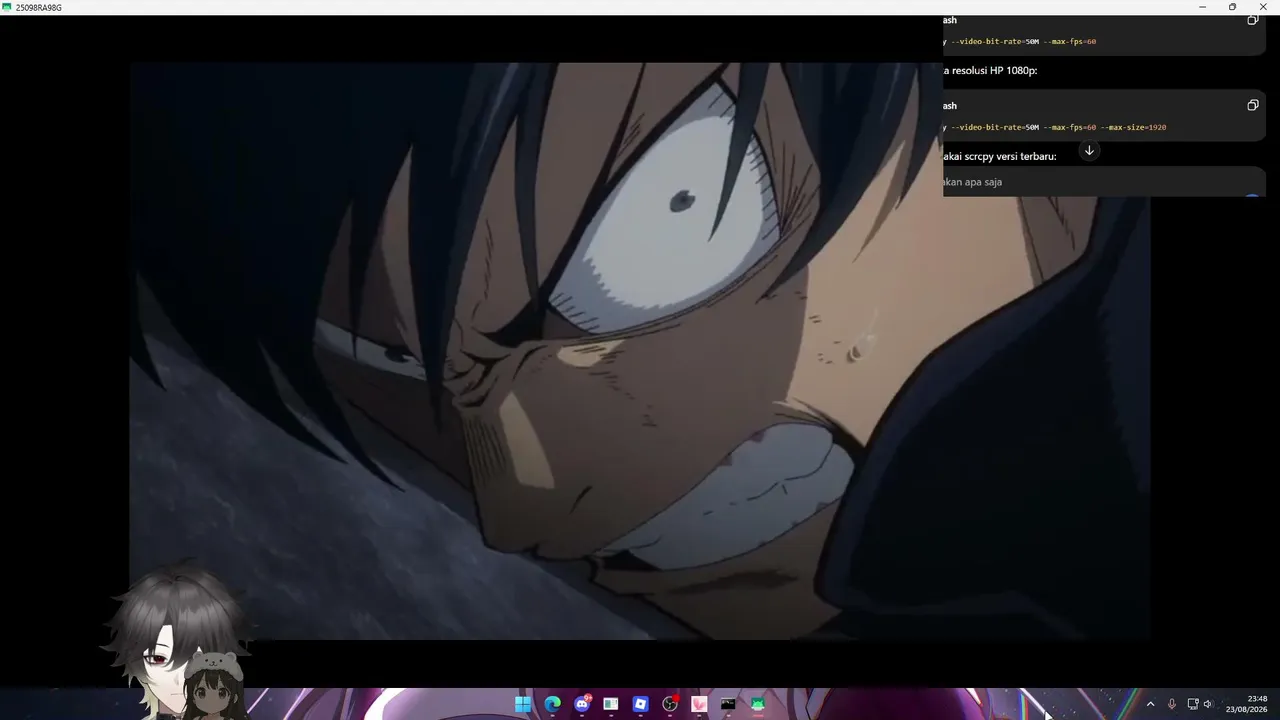Open the Roblox taskbar icon
The width and height of the screenshot is (1280, 720).
(x=640, y=704)
